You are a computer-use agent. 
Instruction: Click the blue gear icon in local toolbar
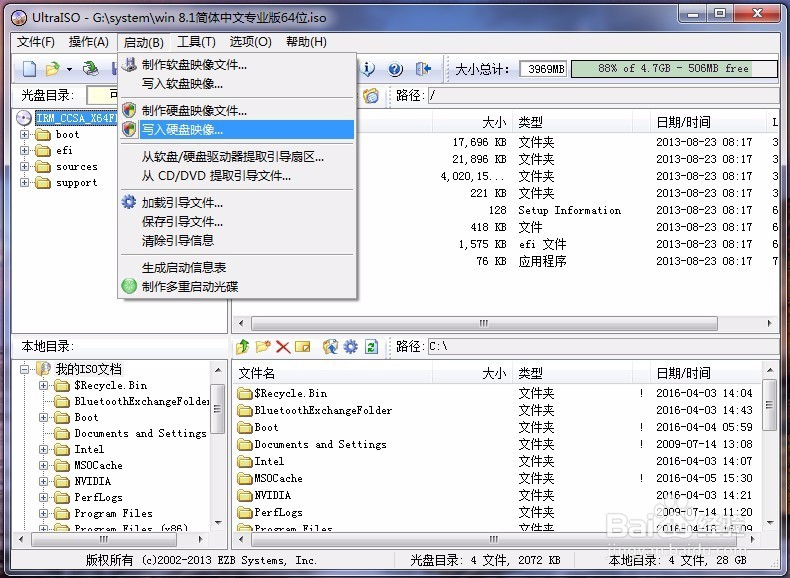tap(351, 347)
